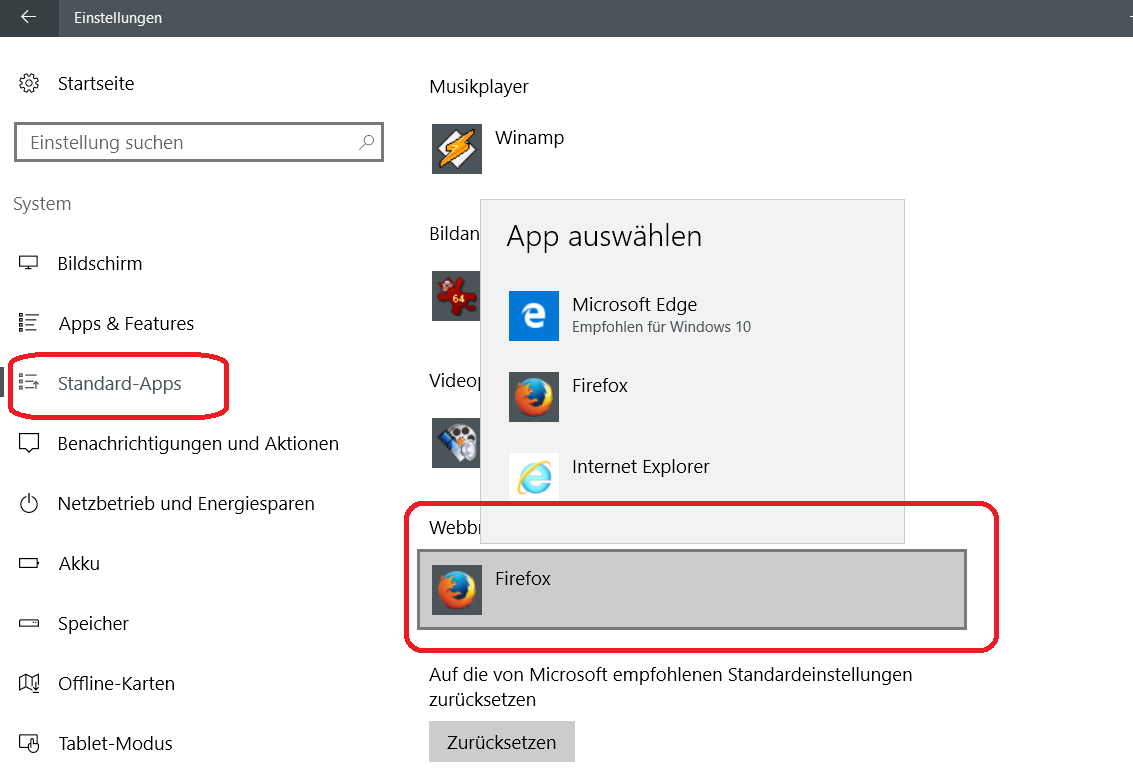Click the Startseite gear icon
The image size is (1133, 774).
tap(29, 83)
